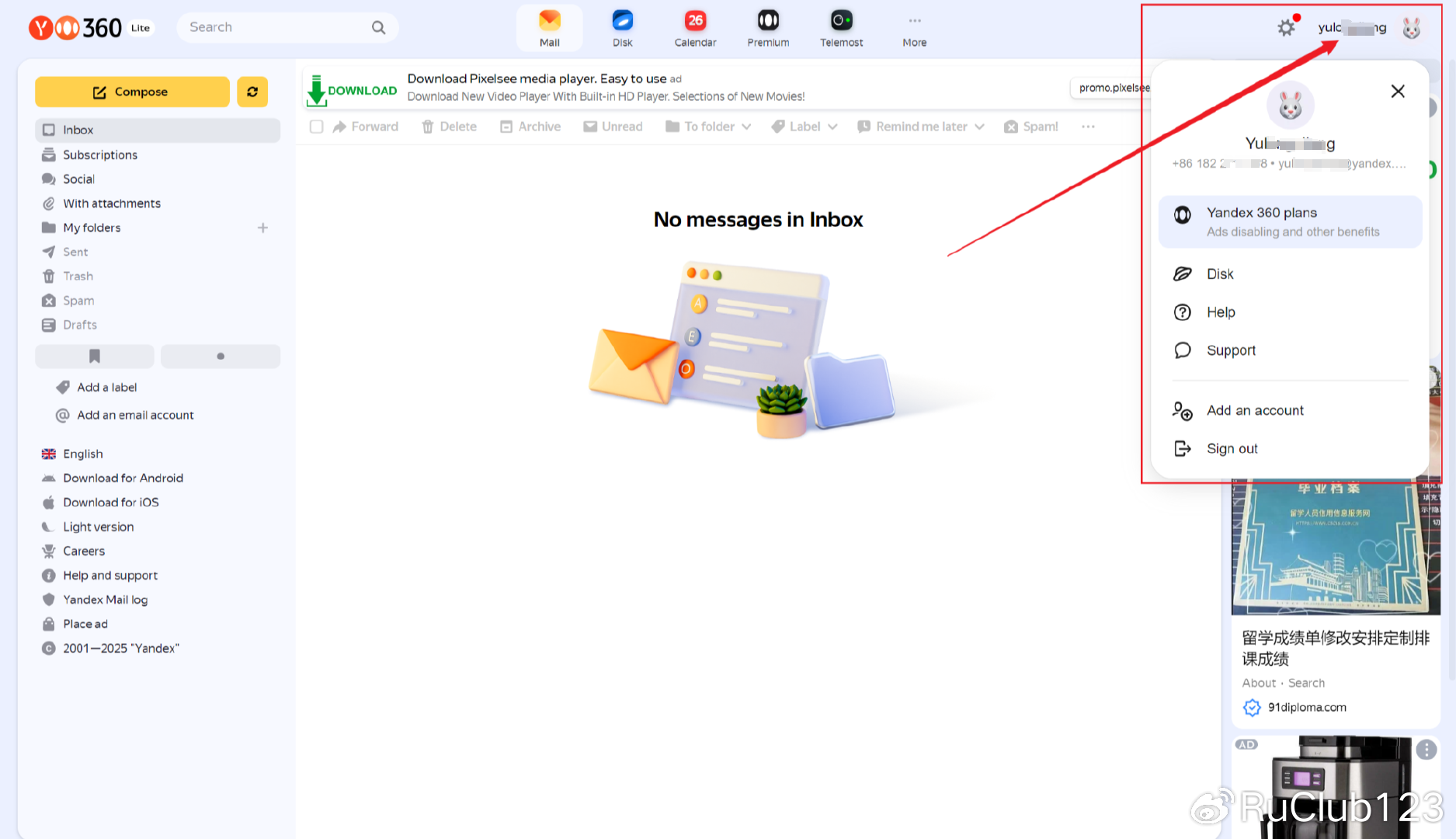Click the Unread toolbar button
The height and width of the screenshot is (839, 1456).
click(613, 127)
